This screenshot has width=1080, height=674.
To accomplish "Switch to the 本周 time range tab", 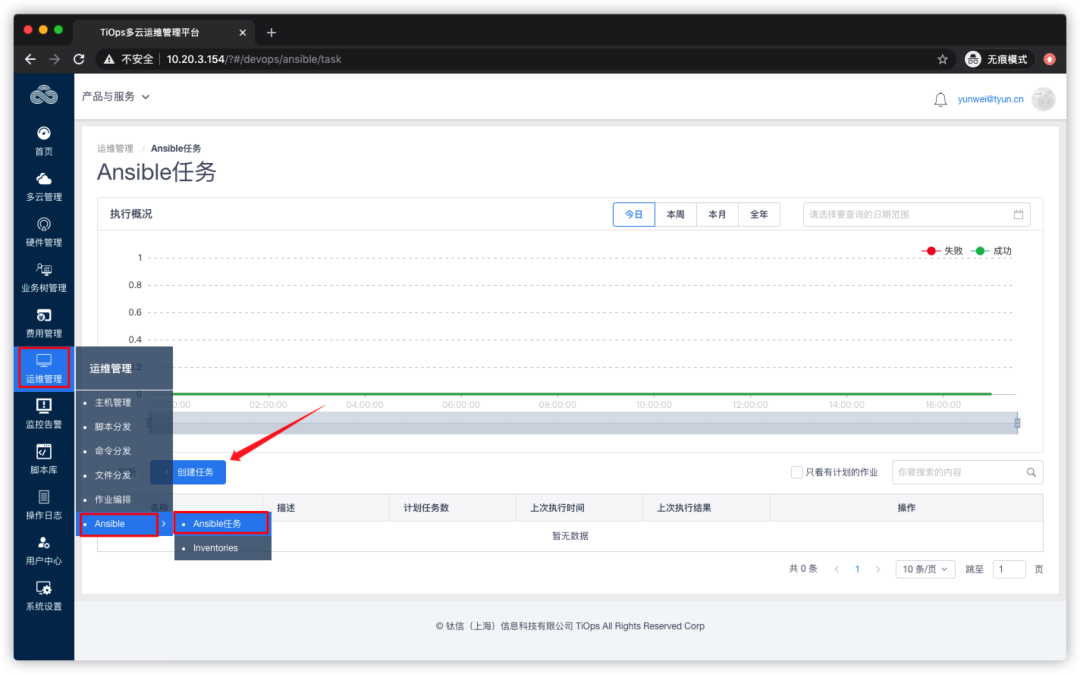I will pos(674,214).
